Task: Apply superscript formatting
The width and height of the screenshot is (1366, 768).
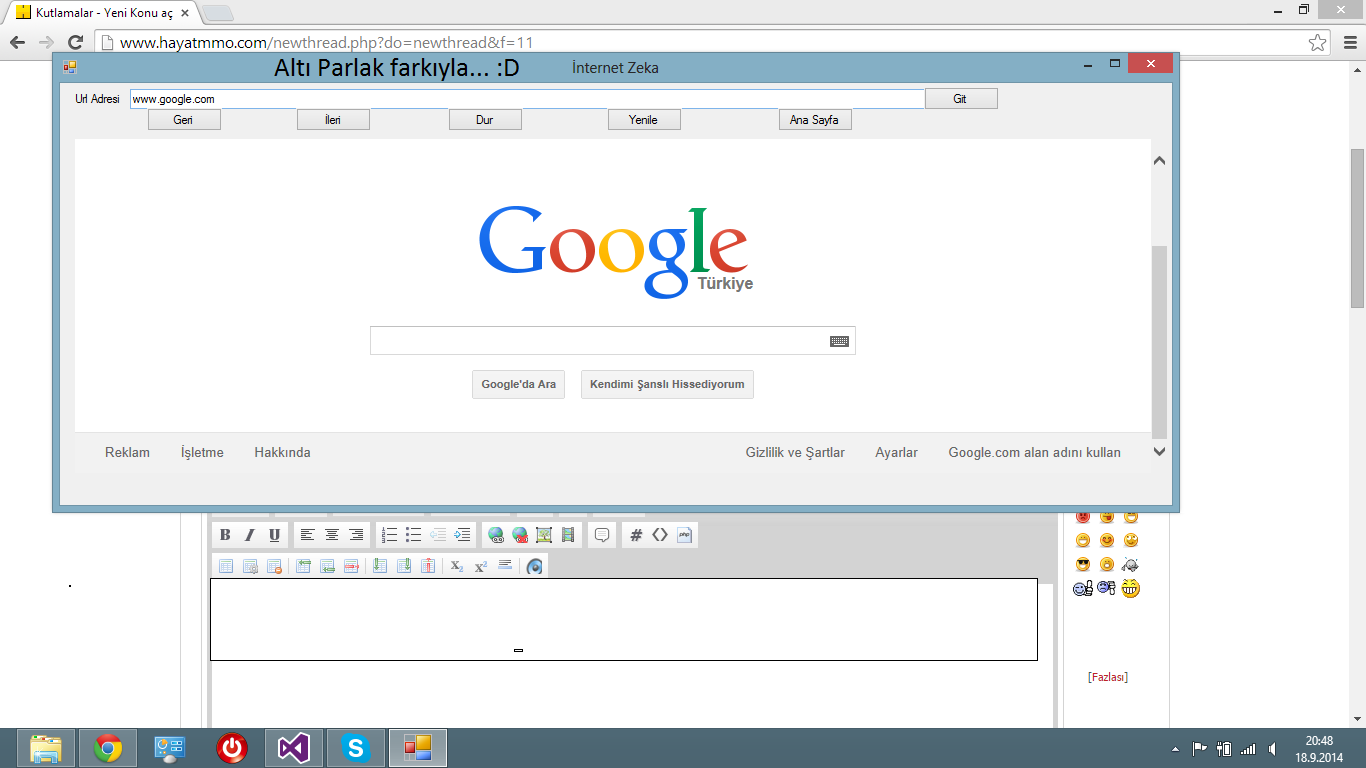Action: pos(481,566)
